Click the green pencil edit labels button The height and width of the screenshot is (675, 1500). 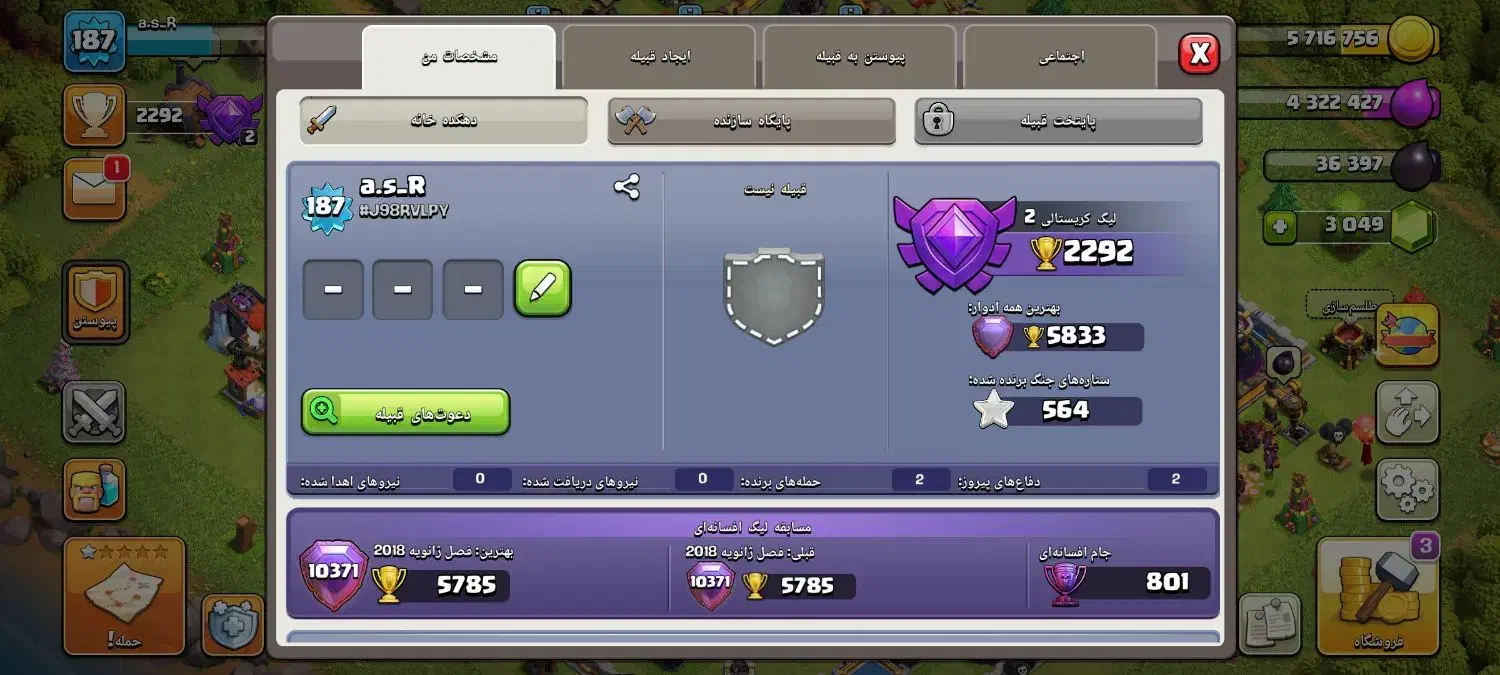point(542,289)
